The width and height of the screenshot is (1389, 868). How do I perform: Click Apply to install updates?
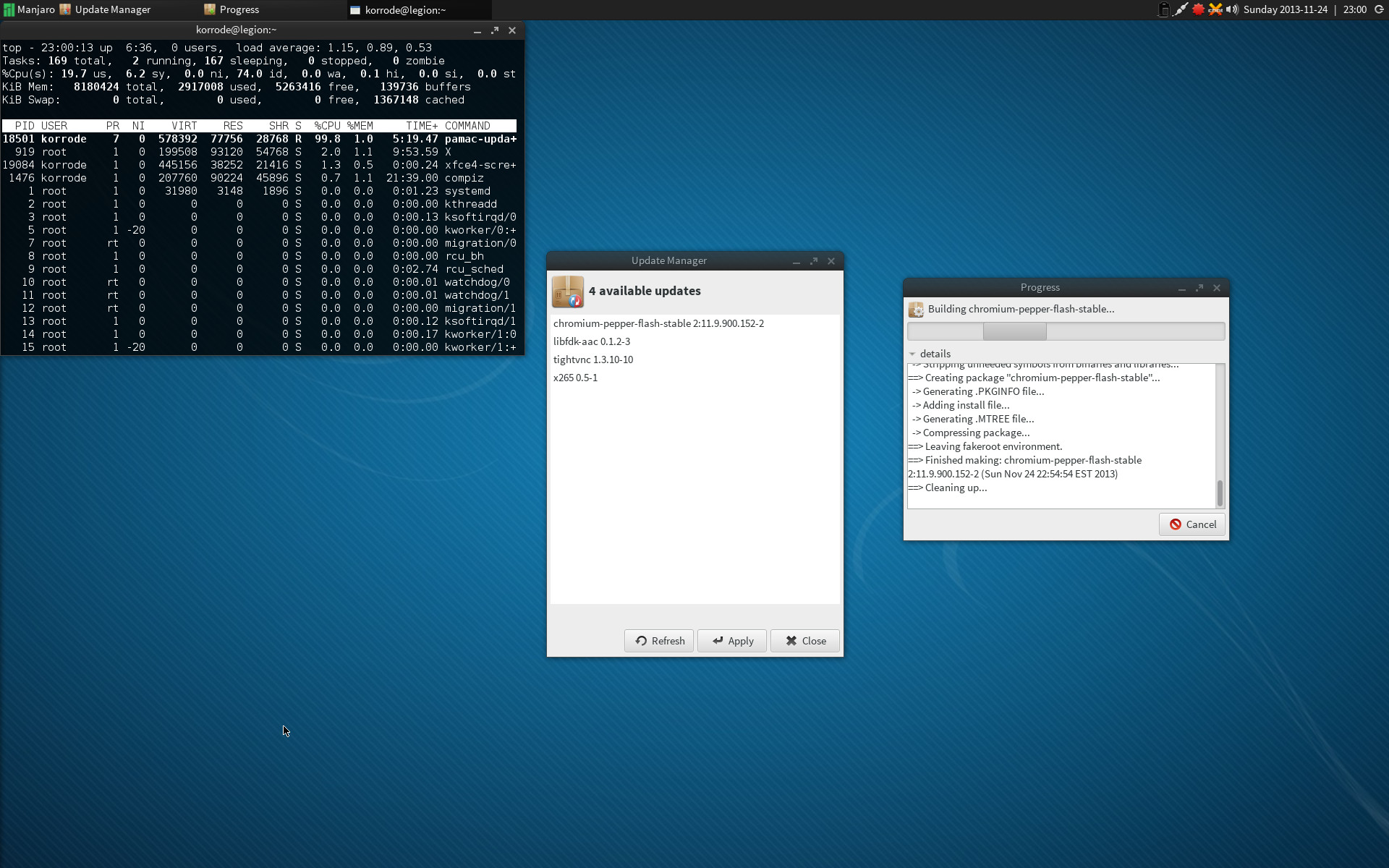(x=732, y=641)
